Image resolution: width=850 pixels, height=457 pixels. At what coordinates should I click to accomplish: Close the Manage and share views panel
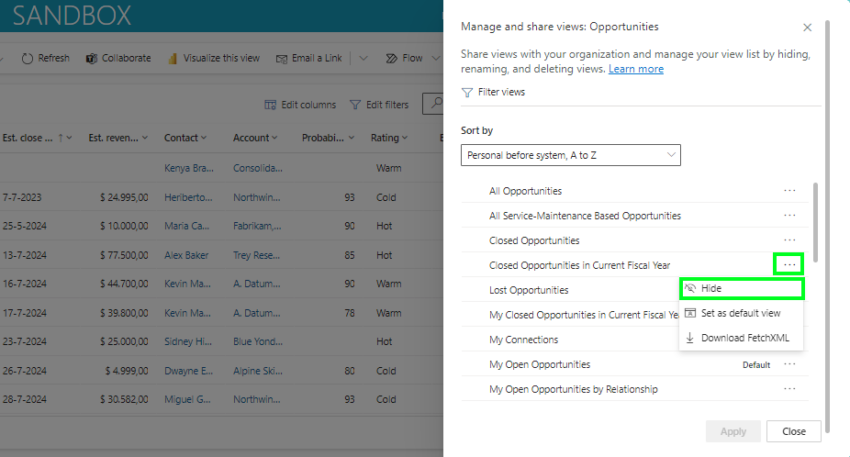coord(807,27)
